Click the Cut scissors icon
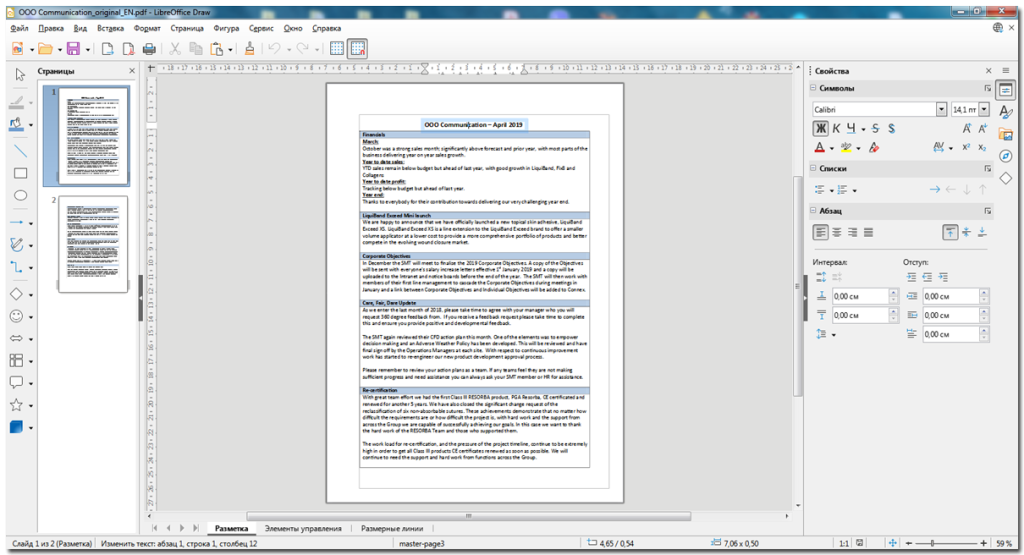Screen dimensions: 1024x555 tap(174, 48)
